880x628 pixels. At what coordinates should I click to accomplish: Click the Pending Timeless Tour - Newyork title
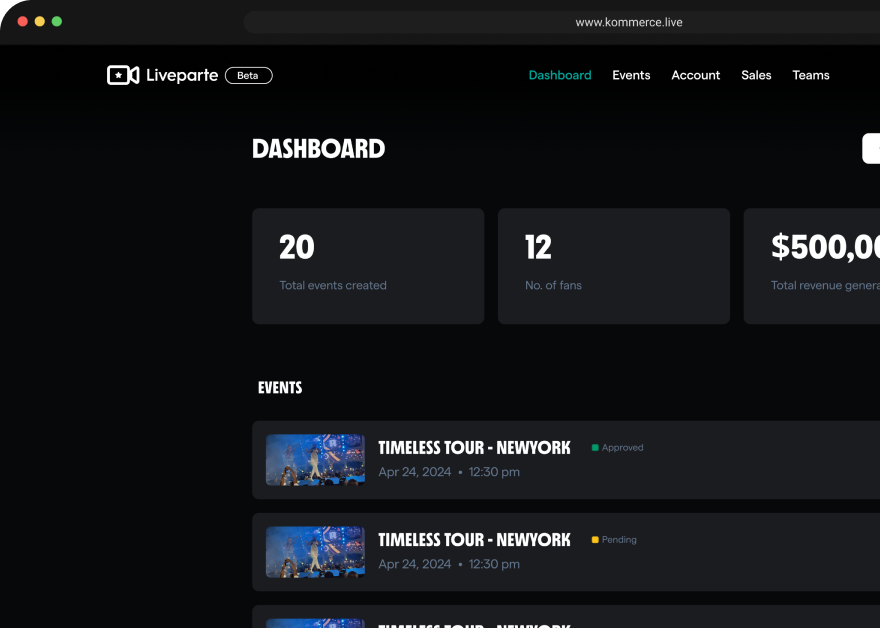tap(474, 539)
